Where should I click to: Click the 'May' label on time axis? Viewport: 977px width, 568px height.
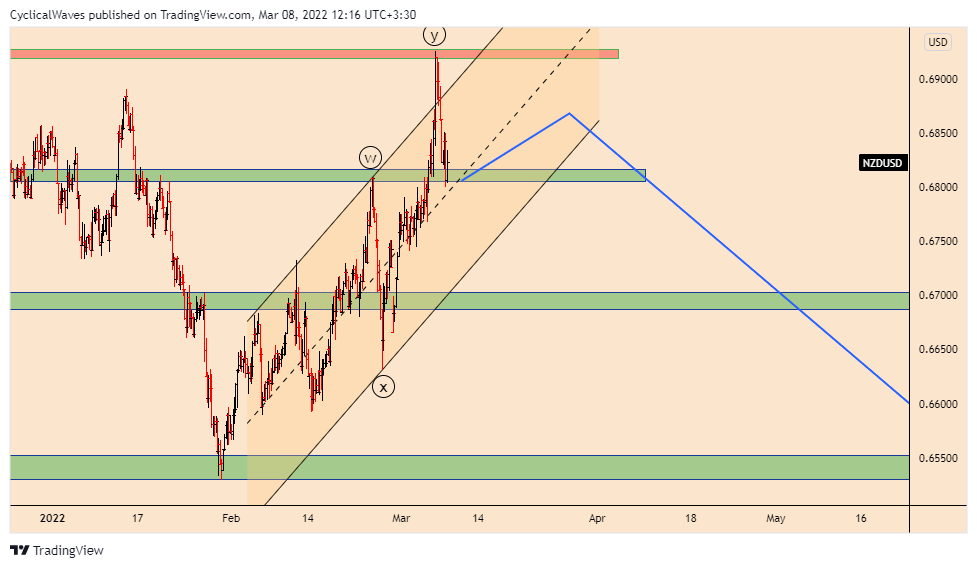pos(775,518)
